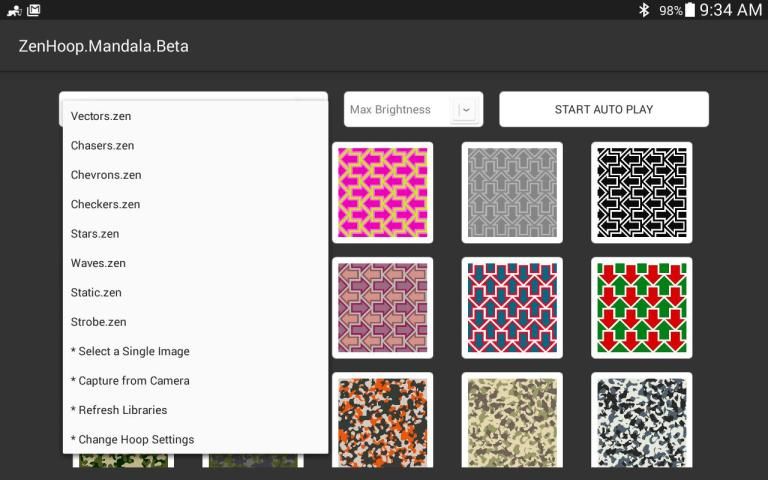Image resolution: width=768 pixels, height=480 pixels.
Task: Tap the Bluetooth icon in status bar
Action: coord(644,10)
